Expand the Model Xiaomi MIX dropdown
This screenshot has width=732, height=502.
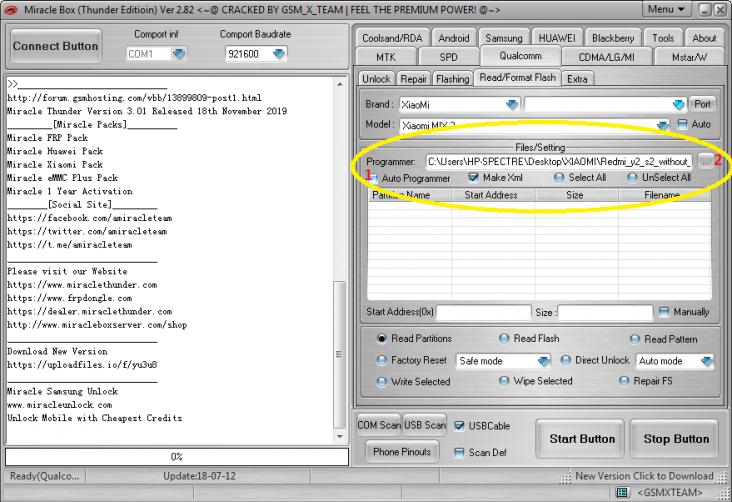point(662,125)
